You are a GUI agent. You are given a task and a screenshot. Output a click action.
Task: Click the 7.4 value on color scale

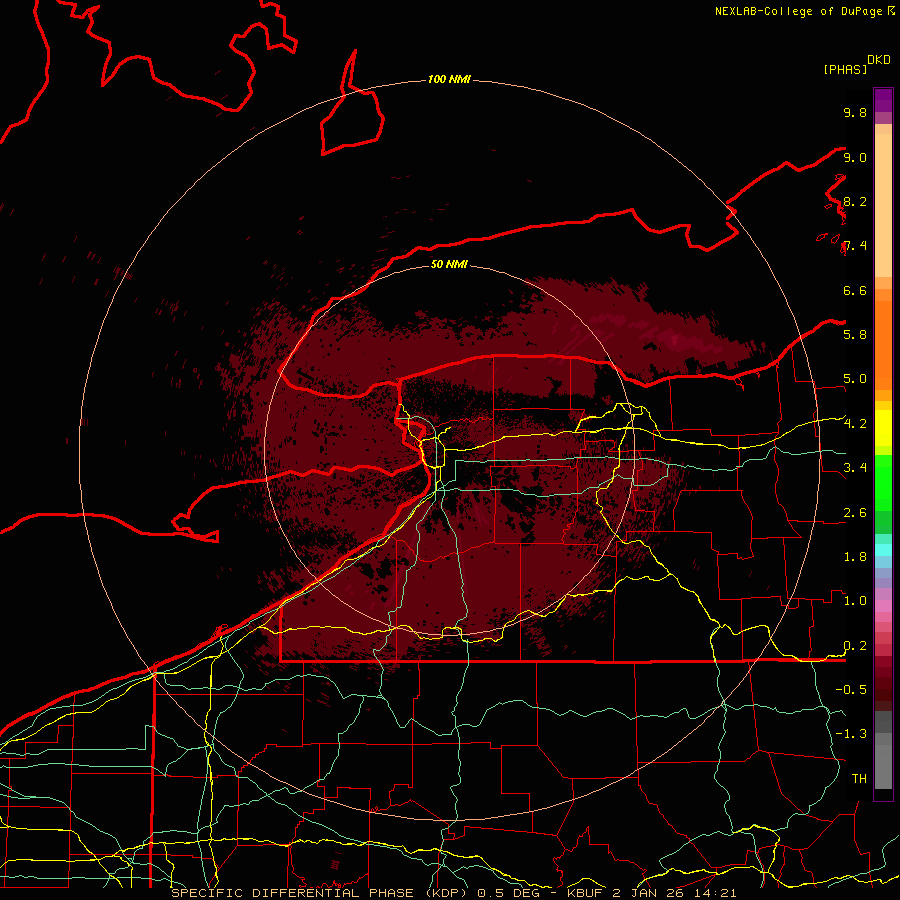click(855, 246)
